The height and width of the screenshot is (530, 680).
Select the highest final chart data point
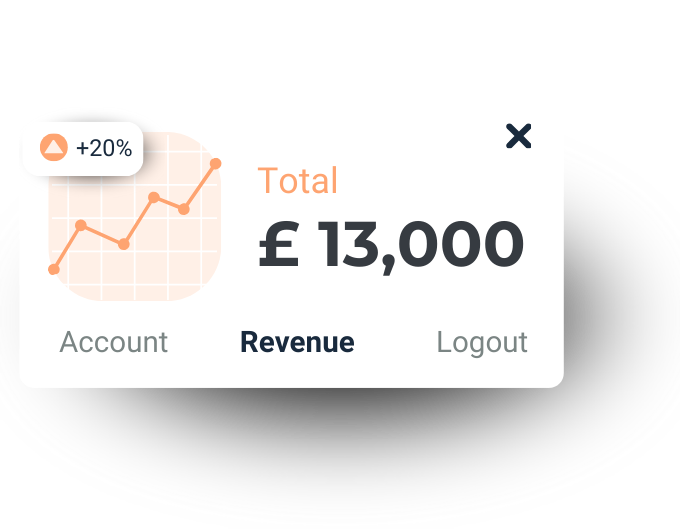[x=216, y=164]
